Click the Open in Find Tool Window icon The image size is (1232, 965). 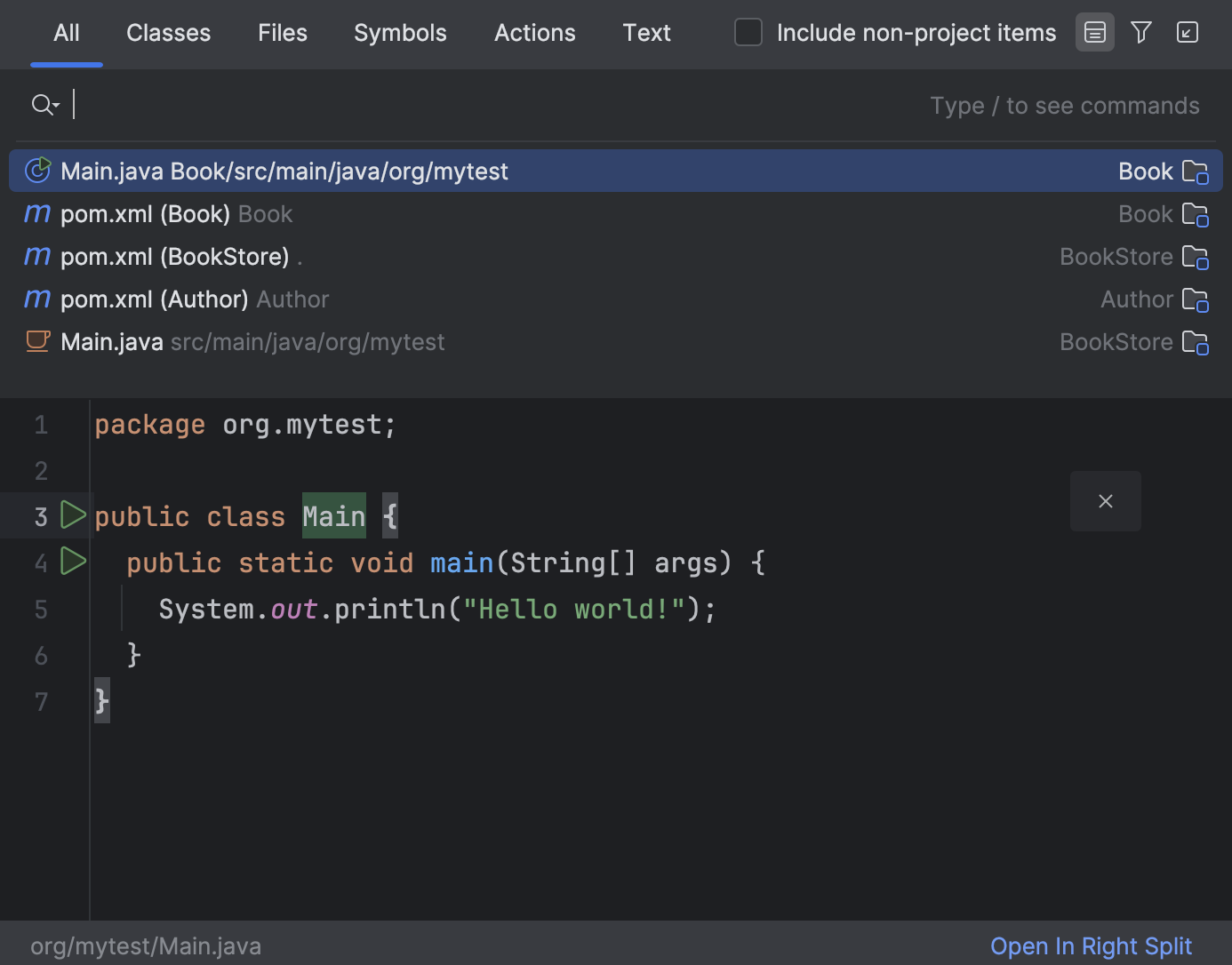(x=1188, y=32)
